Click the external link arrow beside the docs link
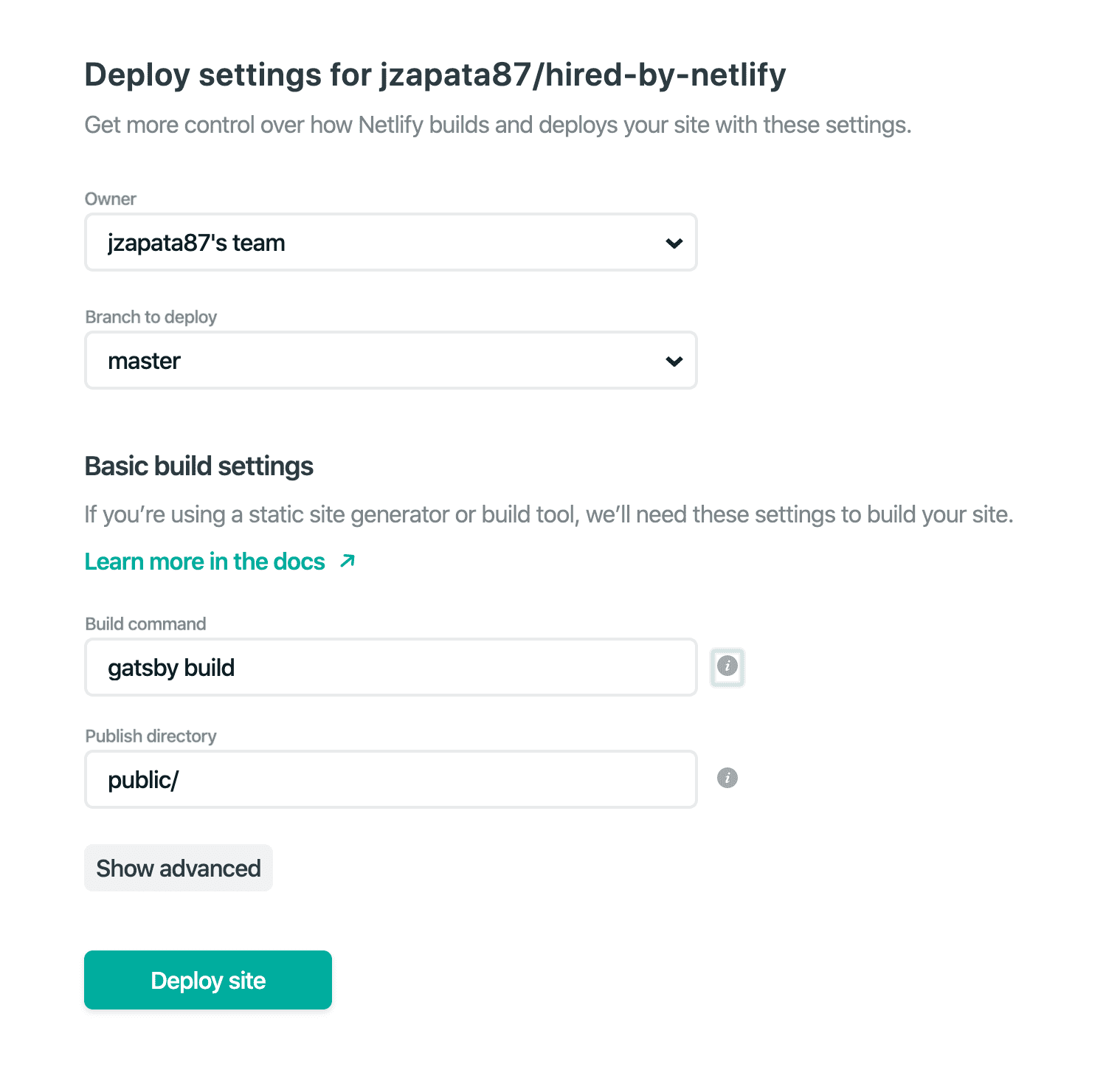Image resolution: width=1120 pixels, height=1070 pixels. click(x=348, y=561)
